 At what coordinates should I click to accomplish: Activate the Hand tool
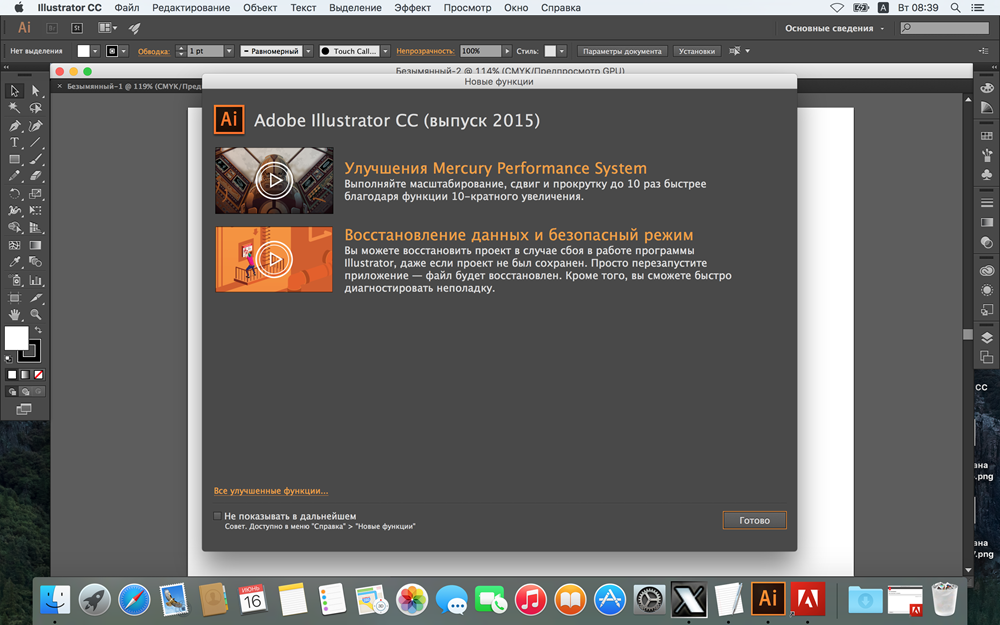(x=15, y=314)
